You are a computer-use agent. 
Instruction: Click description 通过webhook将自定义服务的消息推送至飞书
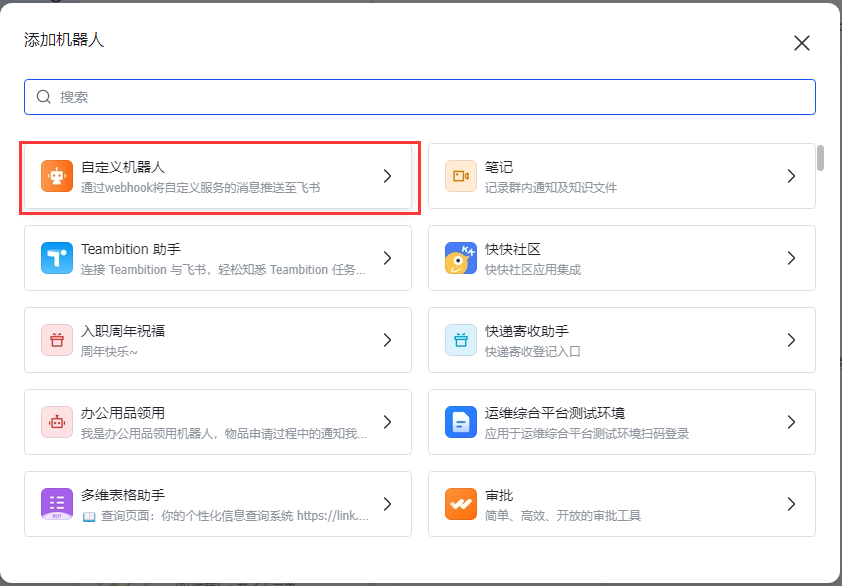coord(200,187)
